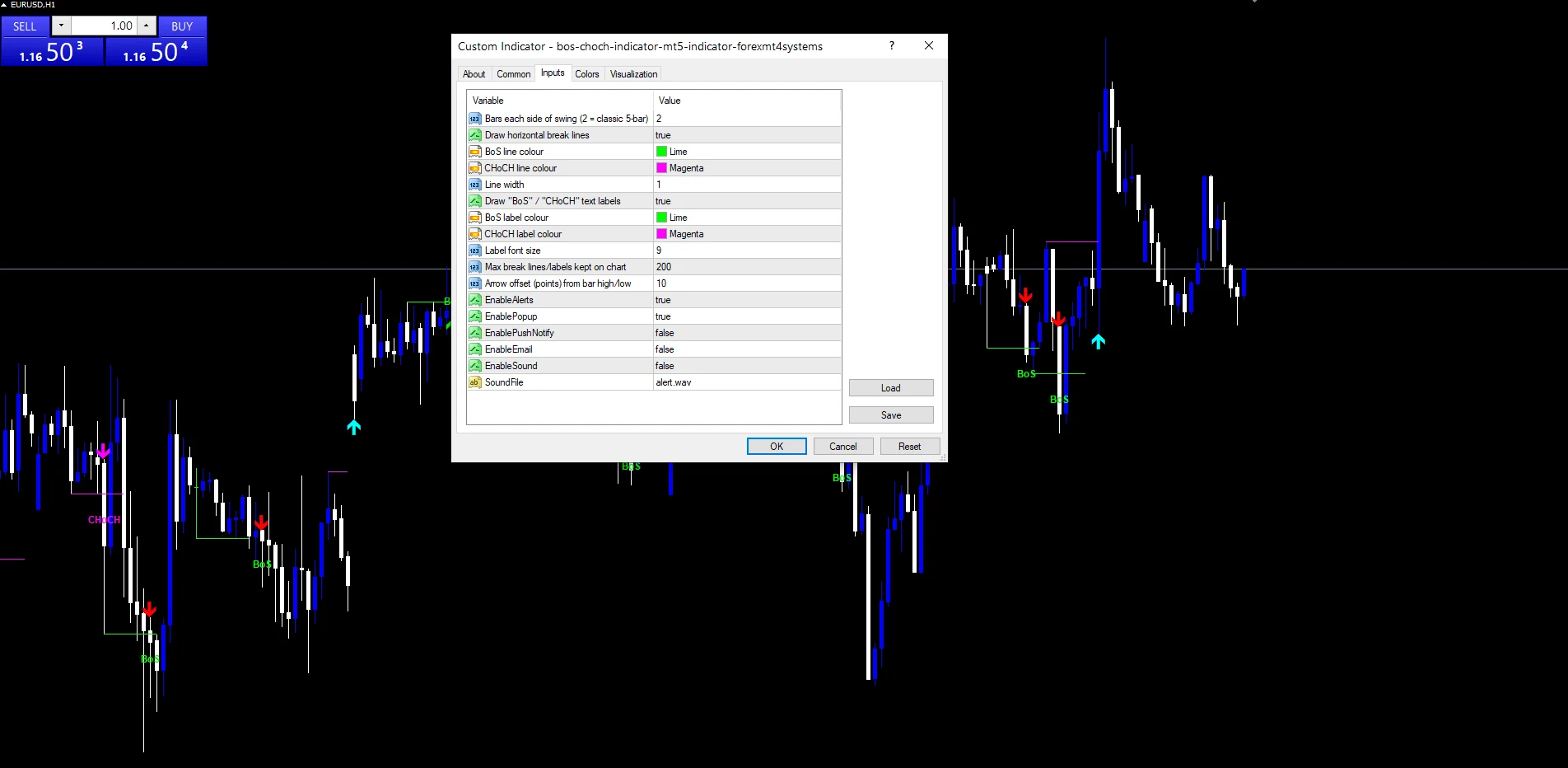Image resolution: width=1568 pixels, height=768 pixels.
Task: Load a preset with the Load button
Action: (891, 388)
